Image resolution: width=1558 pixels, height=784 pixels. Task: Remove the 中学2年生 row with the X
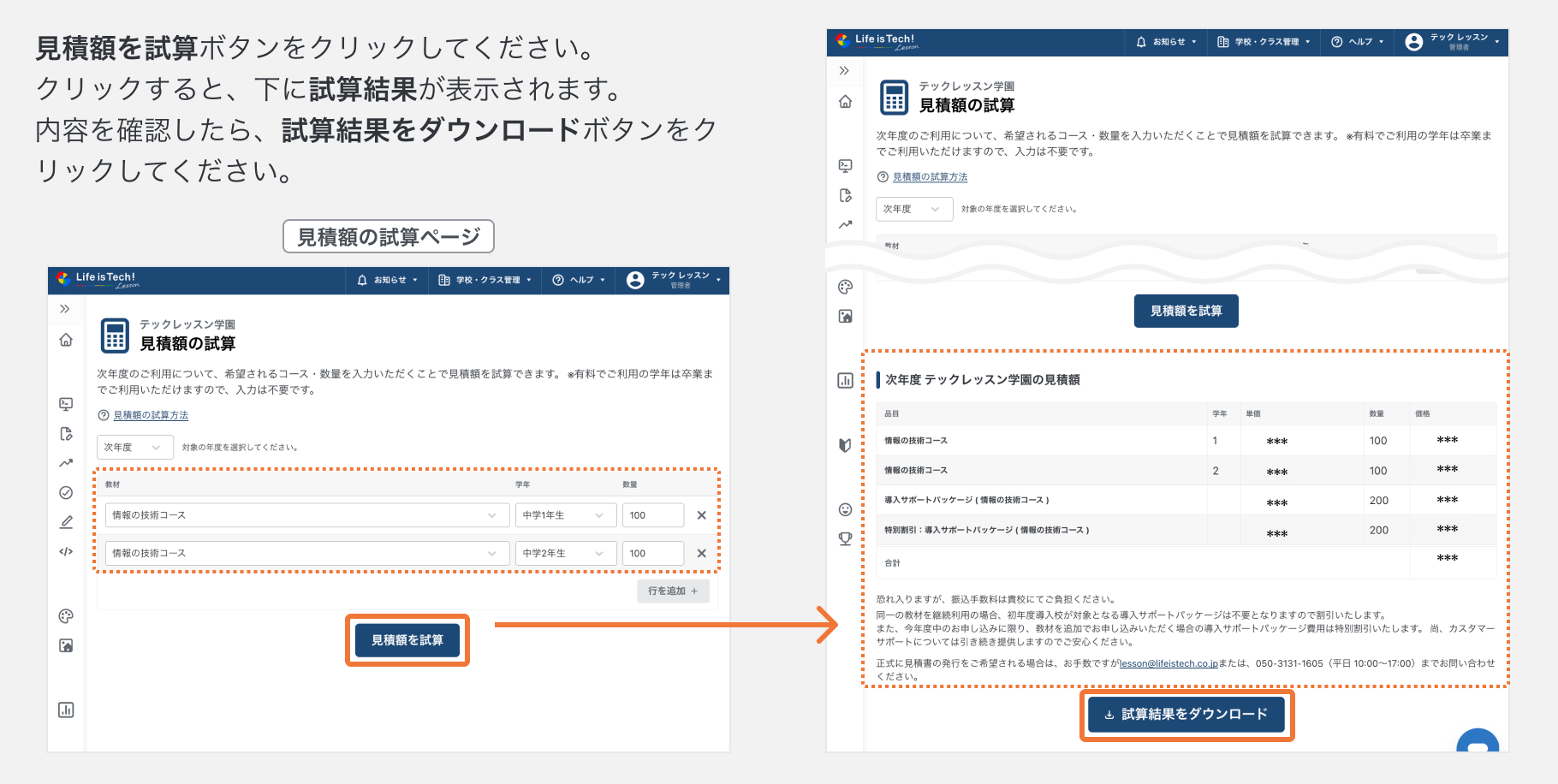(701, 552)
